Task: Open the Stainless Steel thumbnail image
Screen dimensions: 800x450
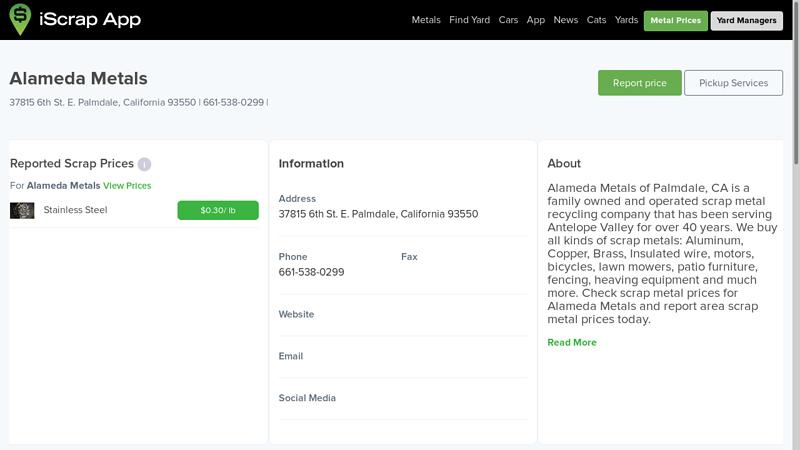Action: (x=22, y=211)
